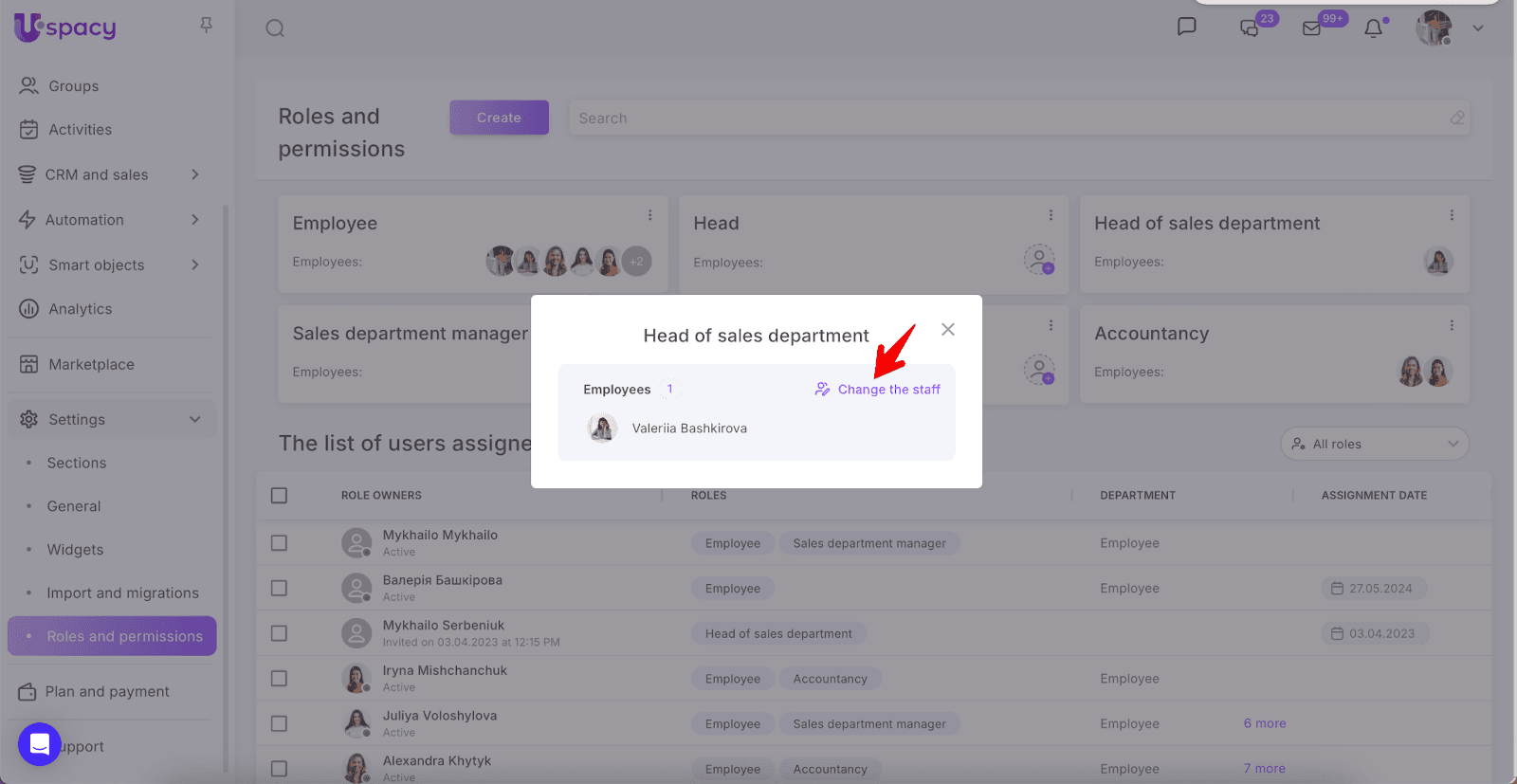The width and height of the screenshot is (1517, 784).
Task: Open the notifications bell icon
Action: click(1373, 28)
